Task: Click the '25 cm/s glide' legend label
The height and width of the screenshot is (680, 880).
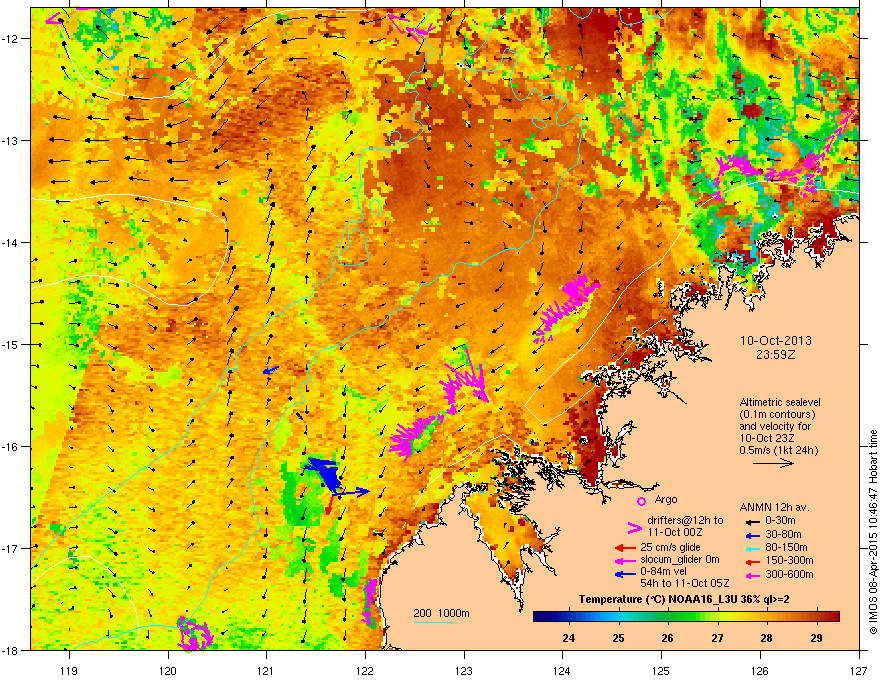Action: tap(670, 547)
